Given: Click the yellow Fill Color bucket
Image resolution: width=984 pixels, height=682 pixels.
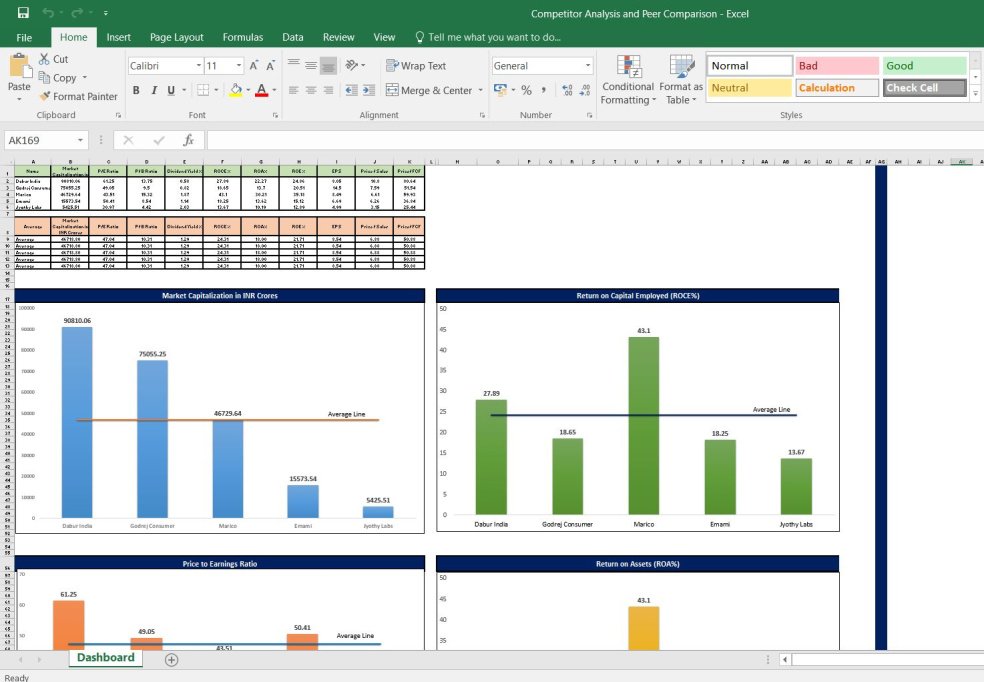Looking at the screenshot, I should click(x=235, y=90).
